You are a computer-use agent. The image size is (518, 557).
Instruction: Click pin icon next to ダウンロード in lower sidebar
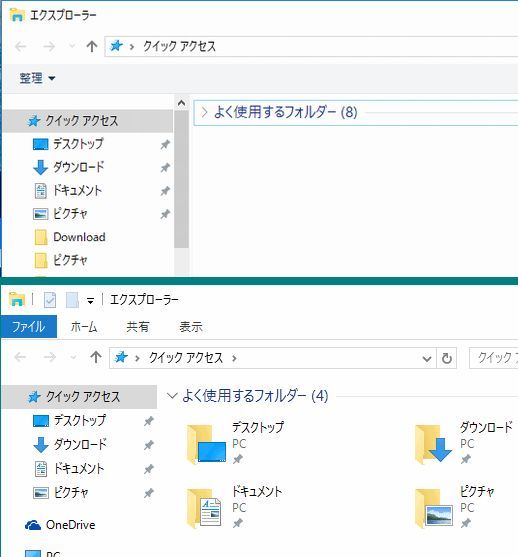149,445
